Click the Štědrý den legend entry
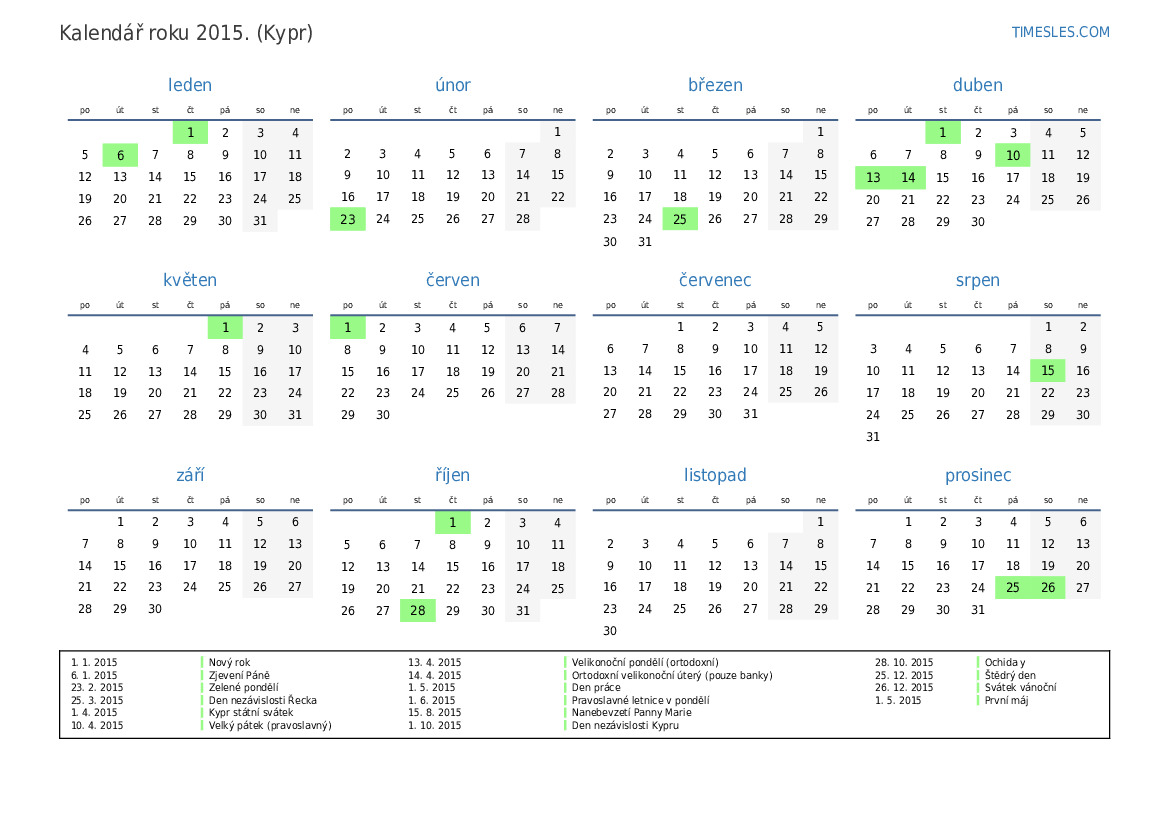This screenshot has height=827, width=1169. [x=1010, y=675]
